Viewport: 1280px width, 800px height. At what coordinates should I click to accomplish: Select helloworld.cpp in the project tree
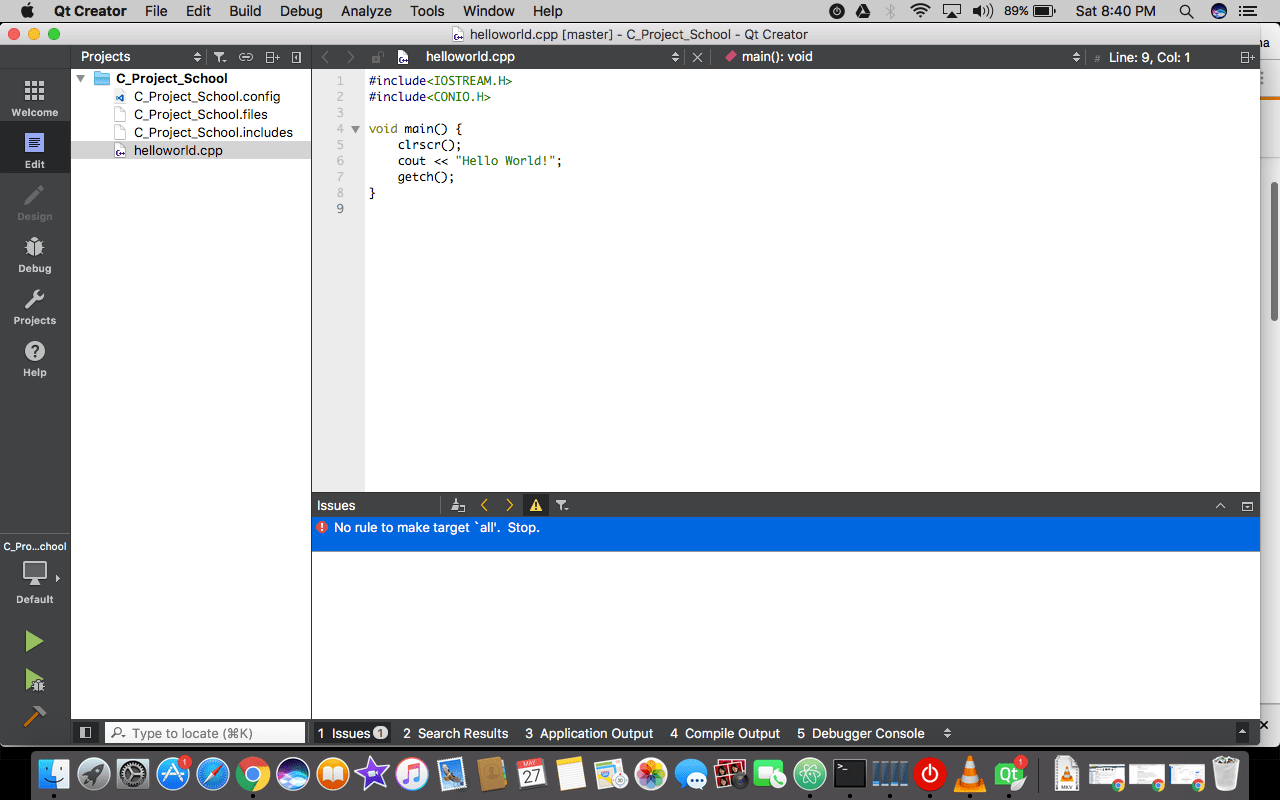[x=178, y=150]
